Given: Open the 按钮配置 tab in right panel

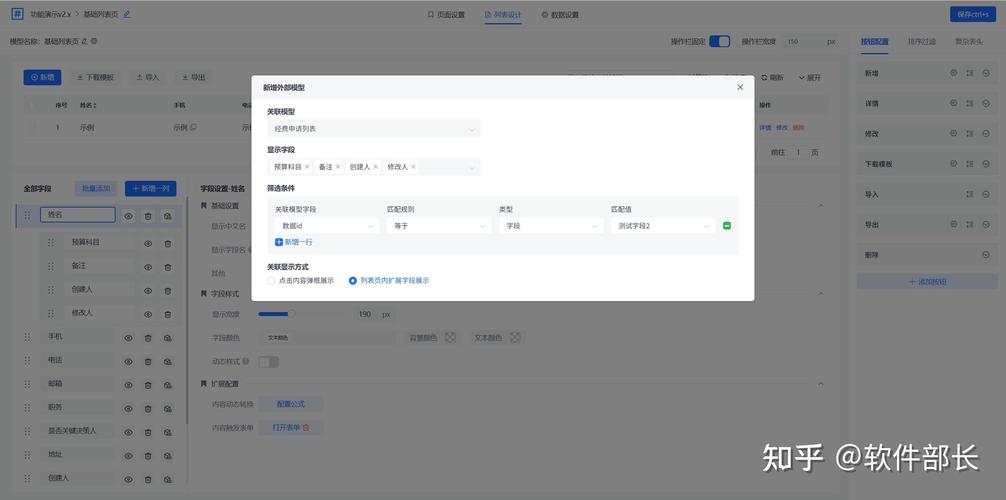Looking at the screenshot, I should (x=874, y=42).
